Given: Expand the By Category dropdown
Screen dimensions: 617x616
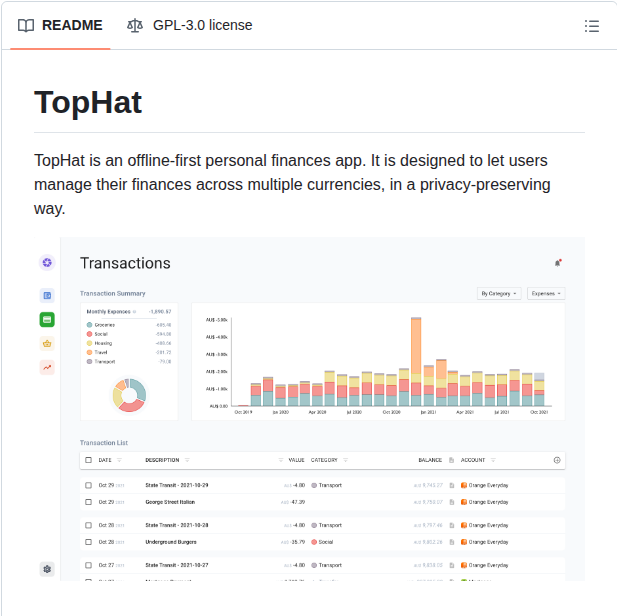Looking at the screenshot, I should 499,294.
